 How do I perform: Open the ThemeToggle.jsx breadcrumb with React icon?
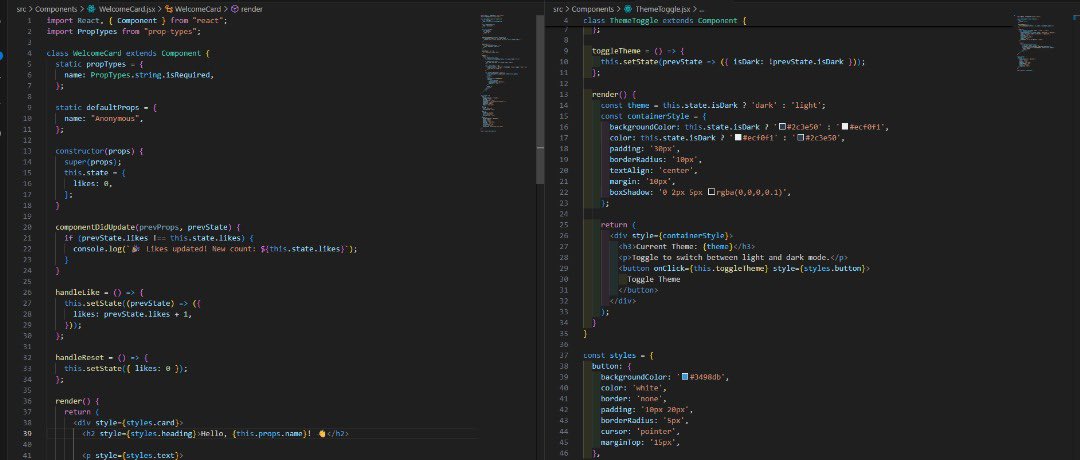click(657, 10)
